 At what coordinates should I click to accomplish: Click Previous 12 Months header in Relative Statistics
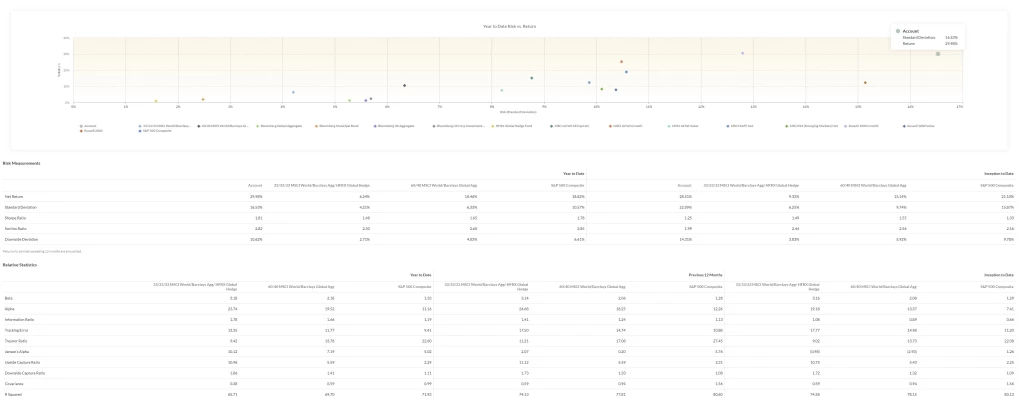click(706, 275)
